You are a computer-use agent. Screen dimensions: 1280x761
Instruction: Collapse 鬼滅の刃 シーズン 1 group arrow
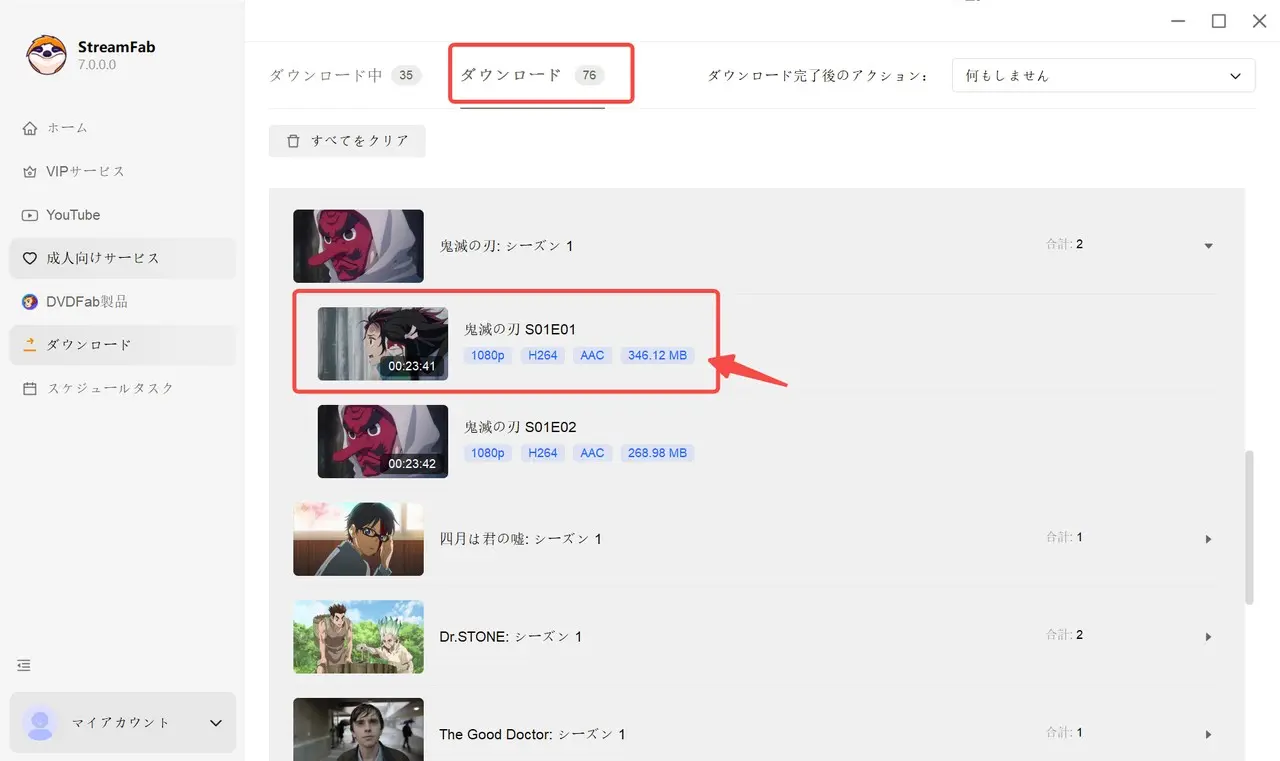click(1208, 246)
